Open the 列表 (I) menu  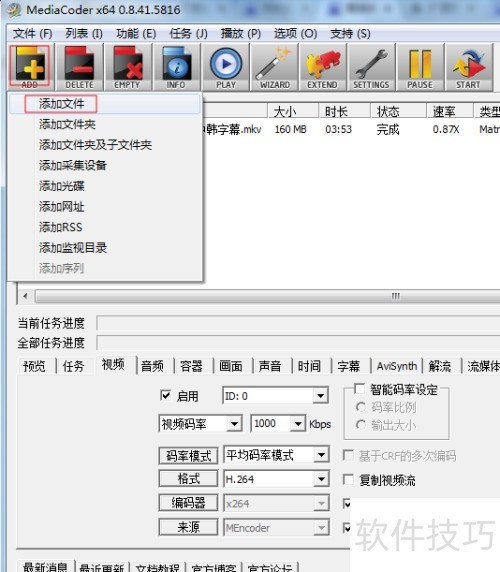[x=84, y=34]
